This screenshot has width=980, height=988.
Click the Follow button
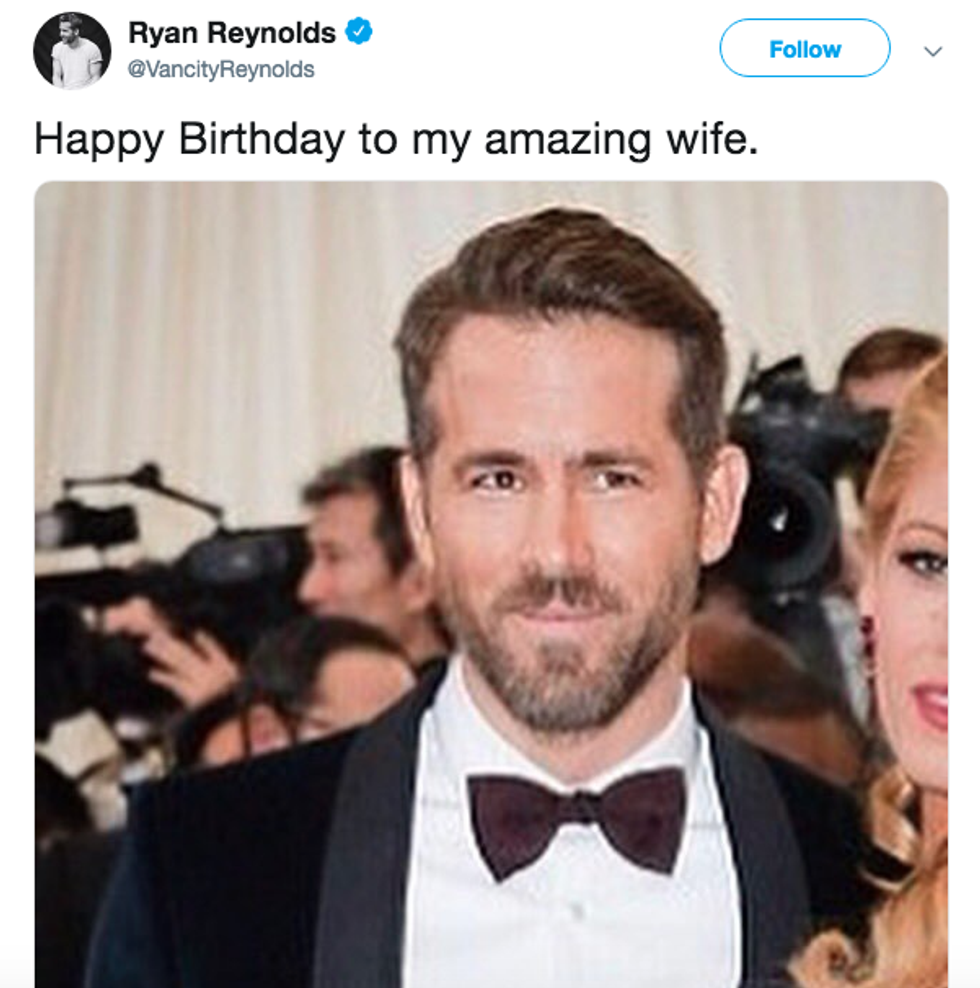tap(804, 49)
